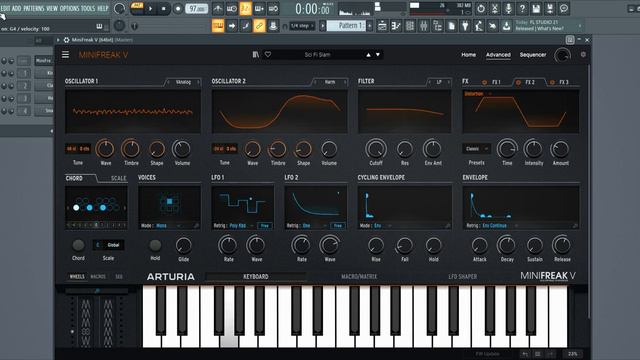
Task: Open the 1/4 step snap dropdown
Action: click(x=302, y=26)
